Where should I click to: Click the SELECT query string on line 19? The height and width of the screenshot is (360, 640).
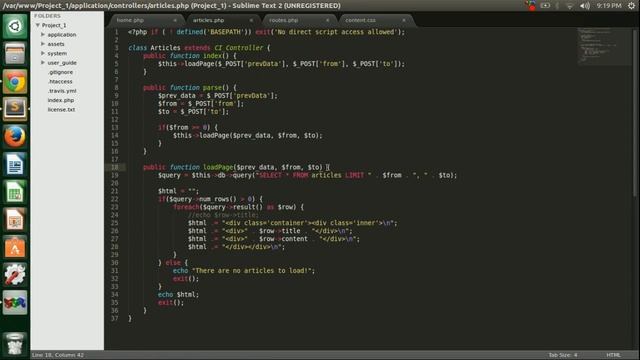click(313, 176)
